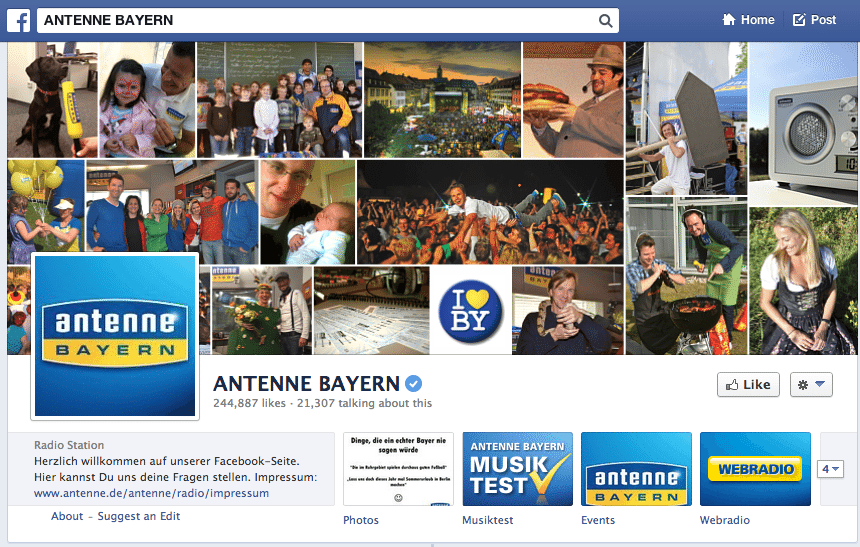Image resolution: width=860 pixels, height=547 pixels.
Task: Expand the more apps dropdown showing 4
Action: [x=830, y=469]
